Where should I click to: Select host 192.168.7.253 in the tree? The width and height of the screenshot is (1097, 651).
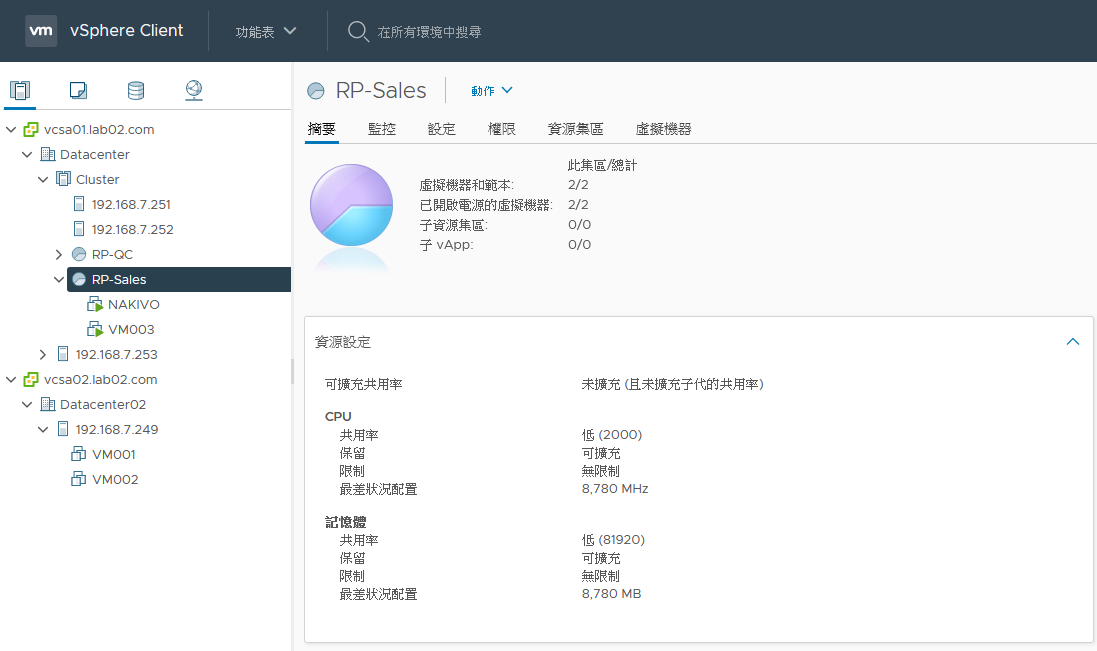116,355
